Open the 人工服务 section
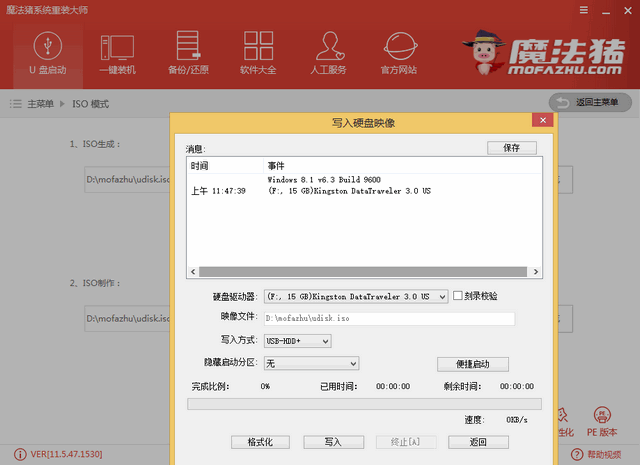 (329, 53)
